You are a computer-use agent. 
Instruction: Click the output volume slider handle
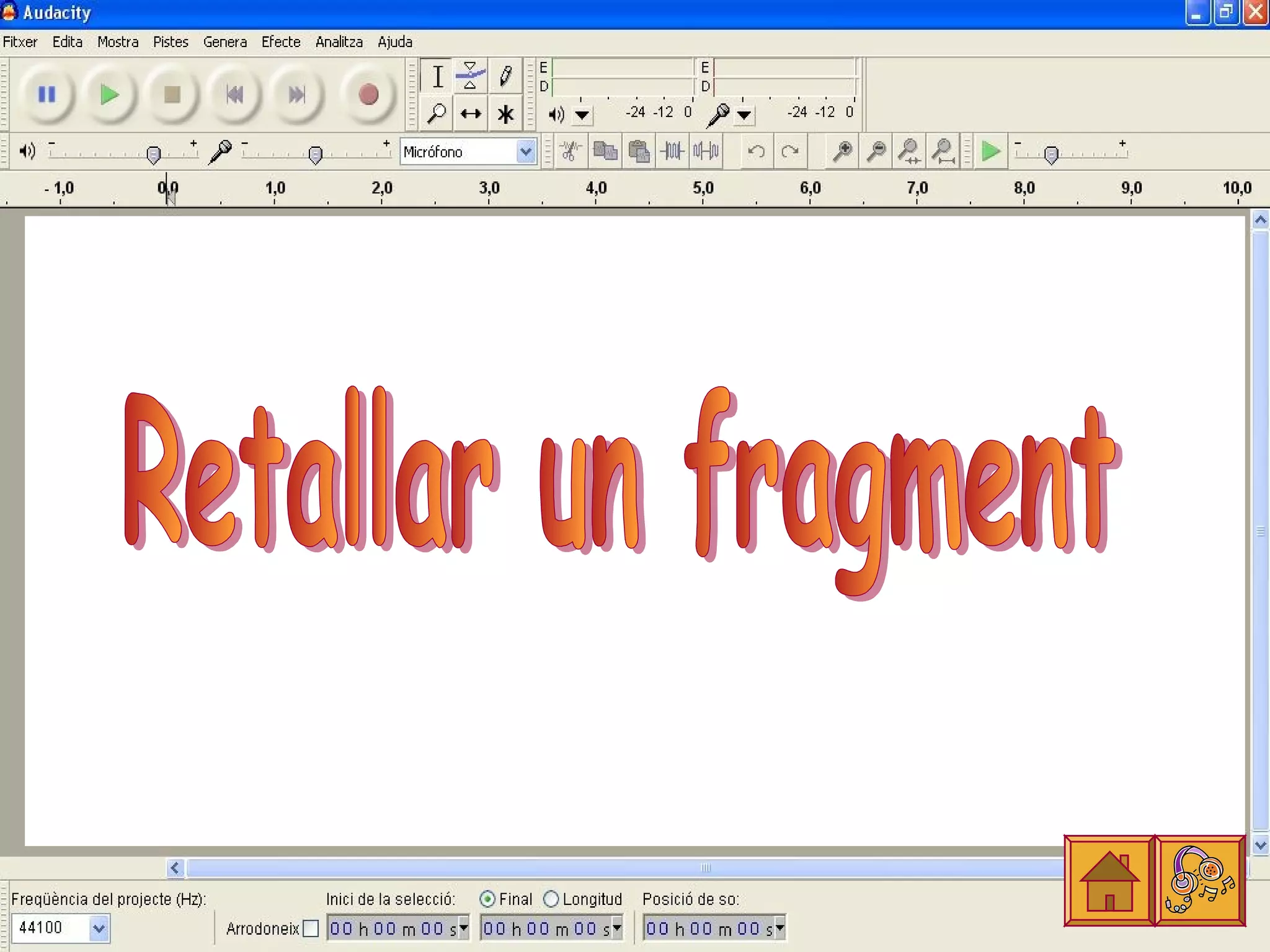point(153,154)
